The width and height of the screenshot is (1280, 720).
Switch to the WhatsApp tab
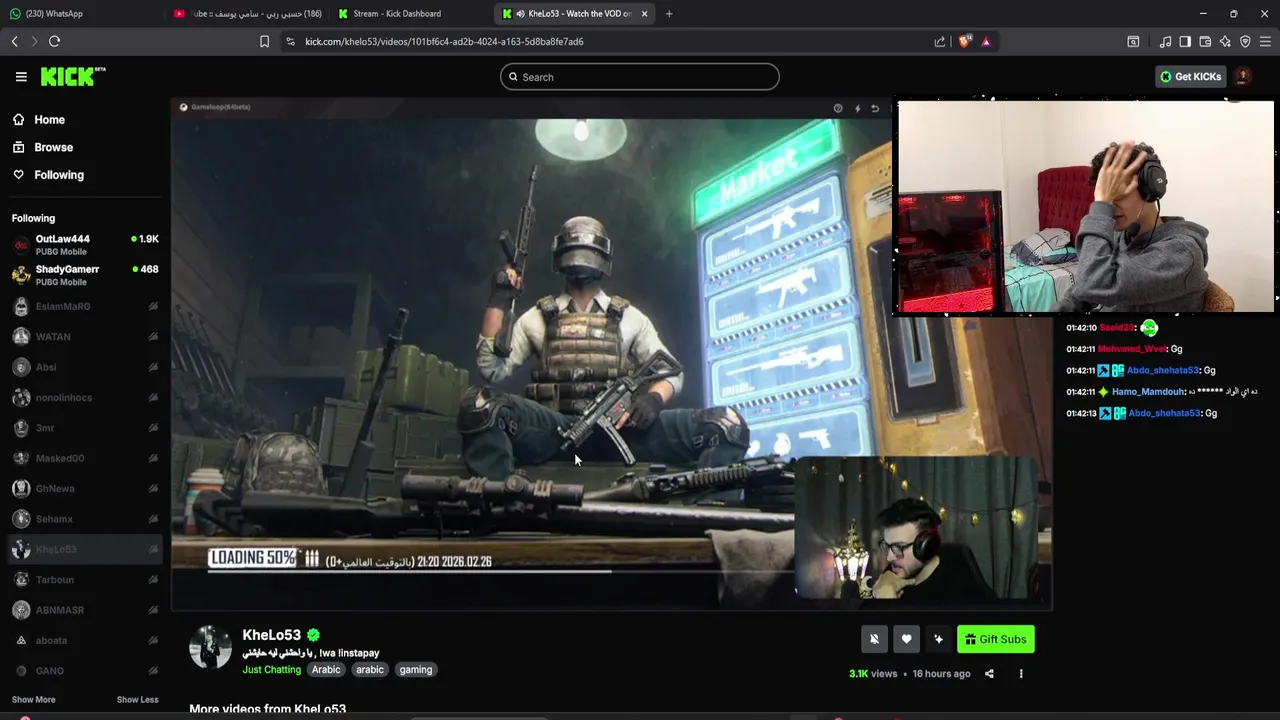click(80, 14)
